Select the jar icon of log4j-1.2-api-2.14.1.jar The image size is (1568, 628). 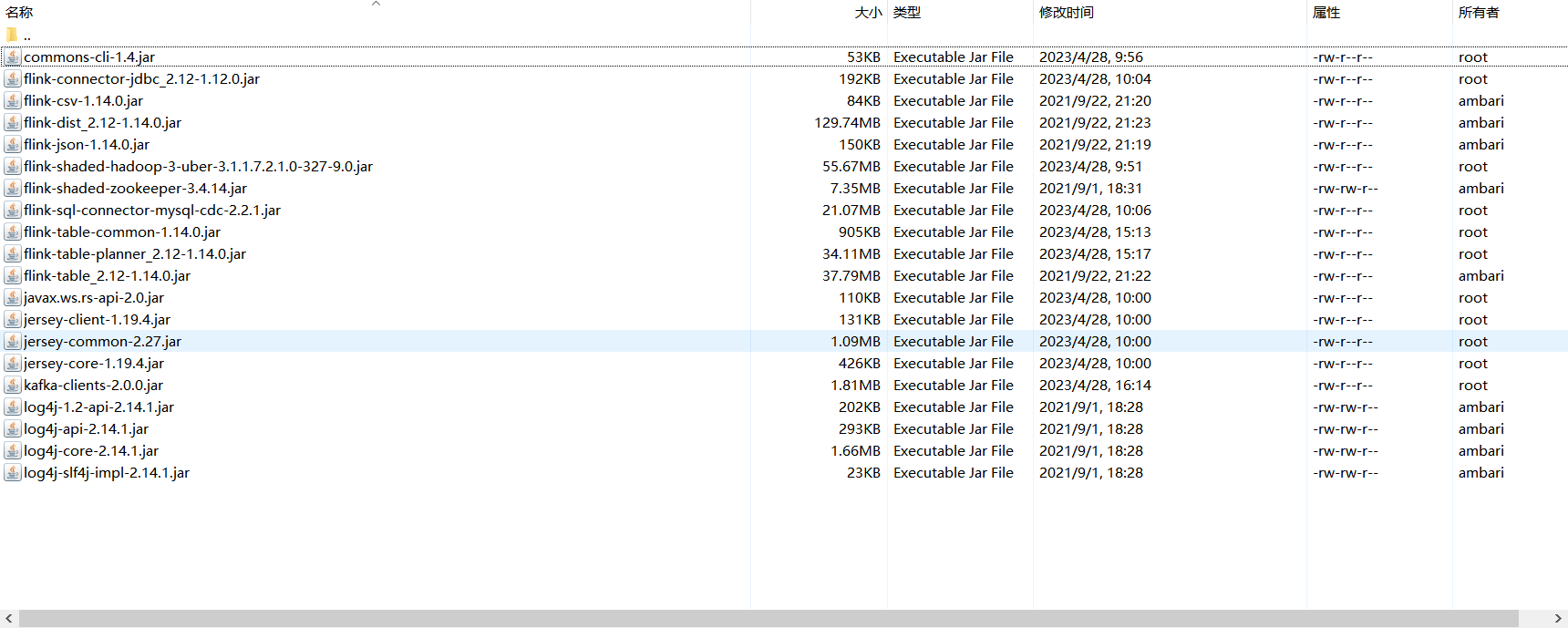13,407
